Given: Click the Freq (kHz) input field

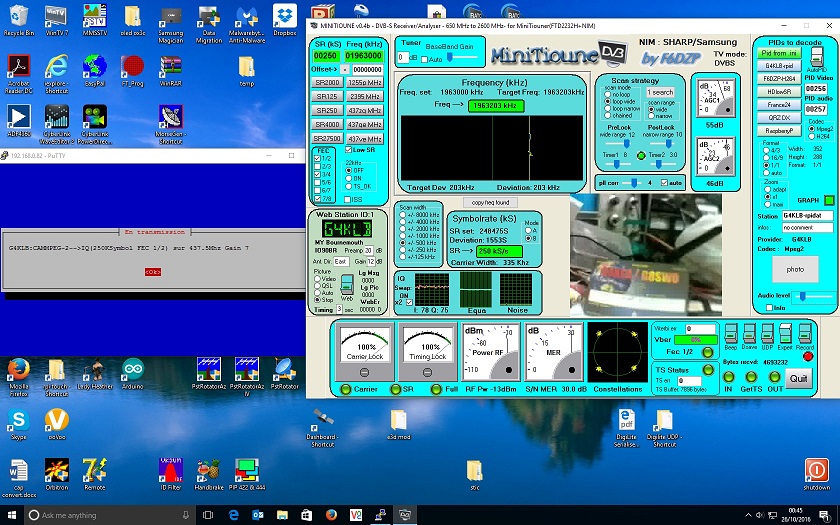Looking at the screenshot, I should click(363, 56).
